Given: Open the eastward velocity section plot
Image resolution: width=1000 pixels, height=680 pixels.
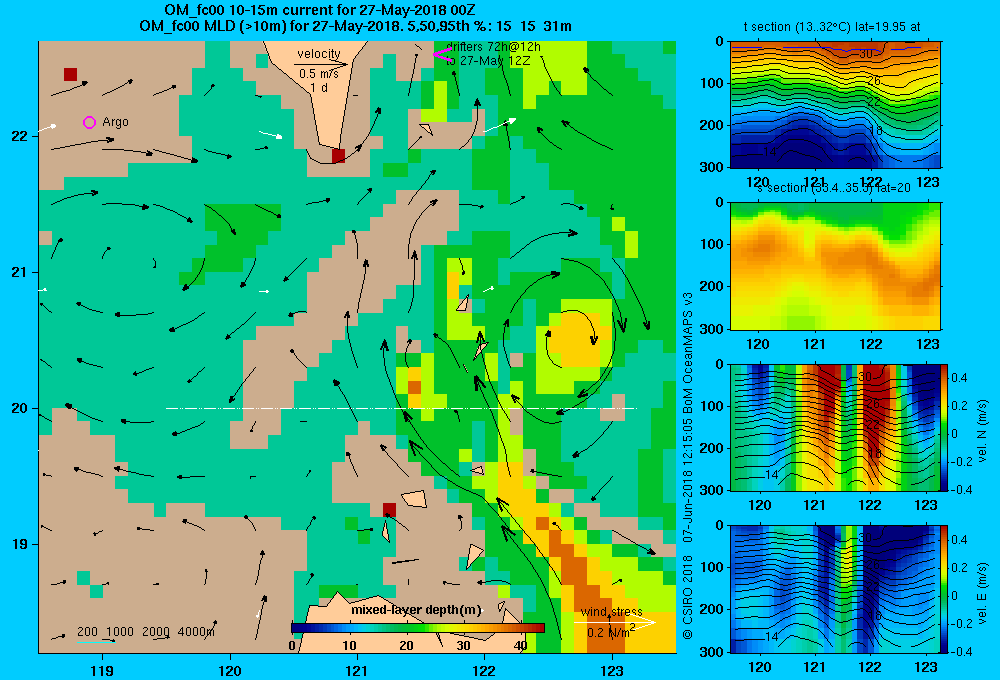Looking at the screenshot, I should coord(835,589).
